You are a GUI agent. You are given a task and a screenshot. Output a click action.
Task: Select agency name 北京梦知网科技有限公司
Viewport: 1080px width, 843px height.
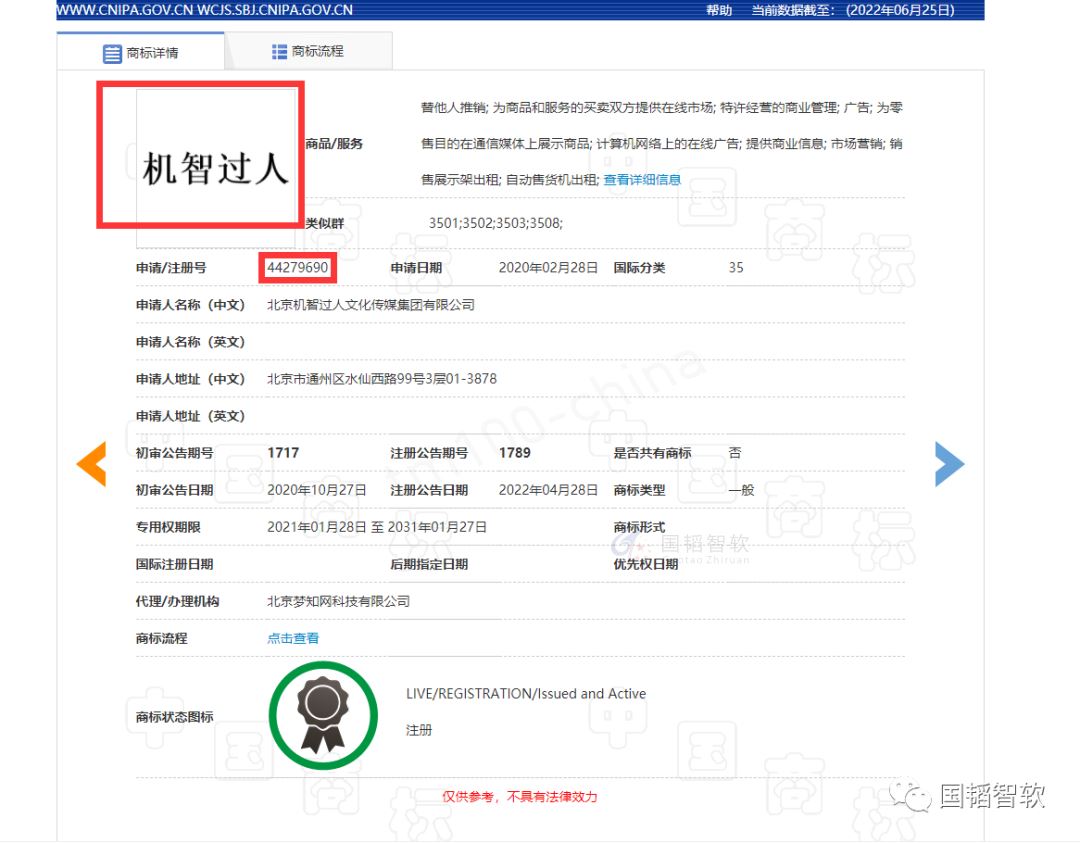click(x=338, y=601)
